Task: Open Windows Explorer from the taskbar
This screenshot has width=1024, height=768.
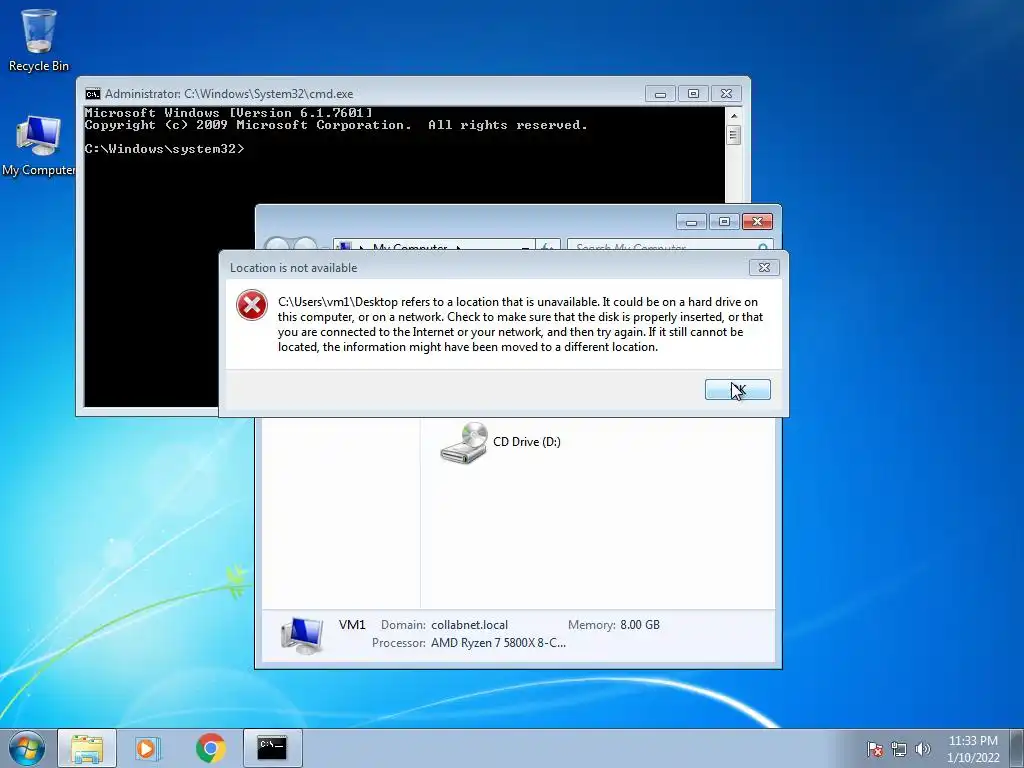Action: click(87, 748)
